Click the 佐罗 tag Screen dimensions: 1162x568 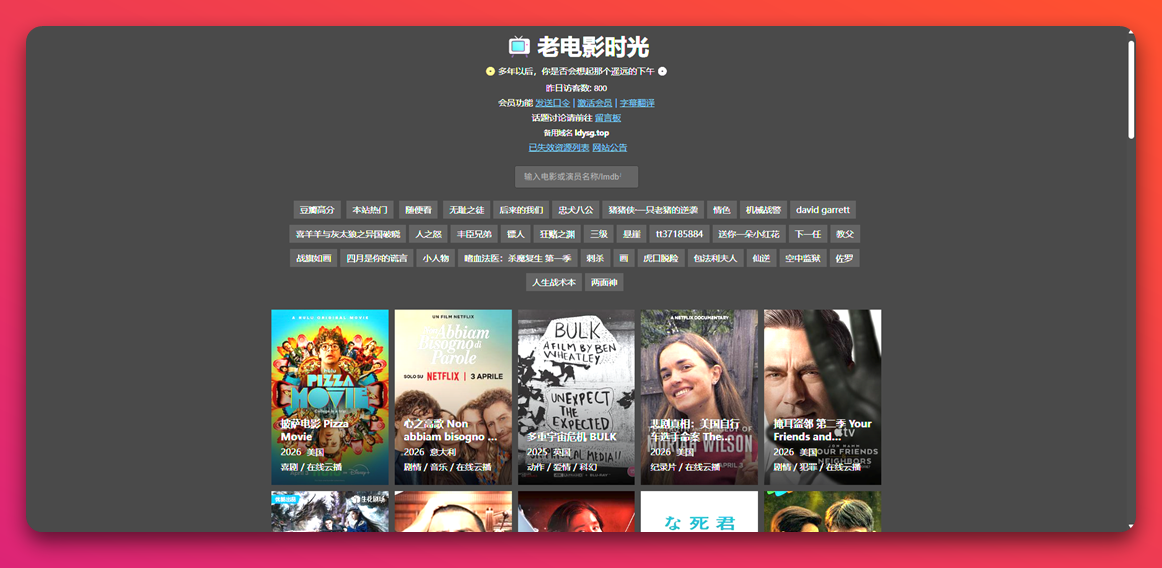845,259
